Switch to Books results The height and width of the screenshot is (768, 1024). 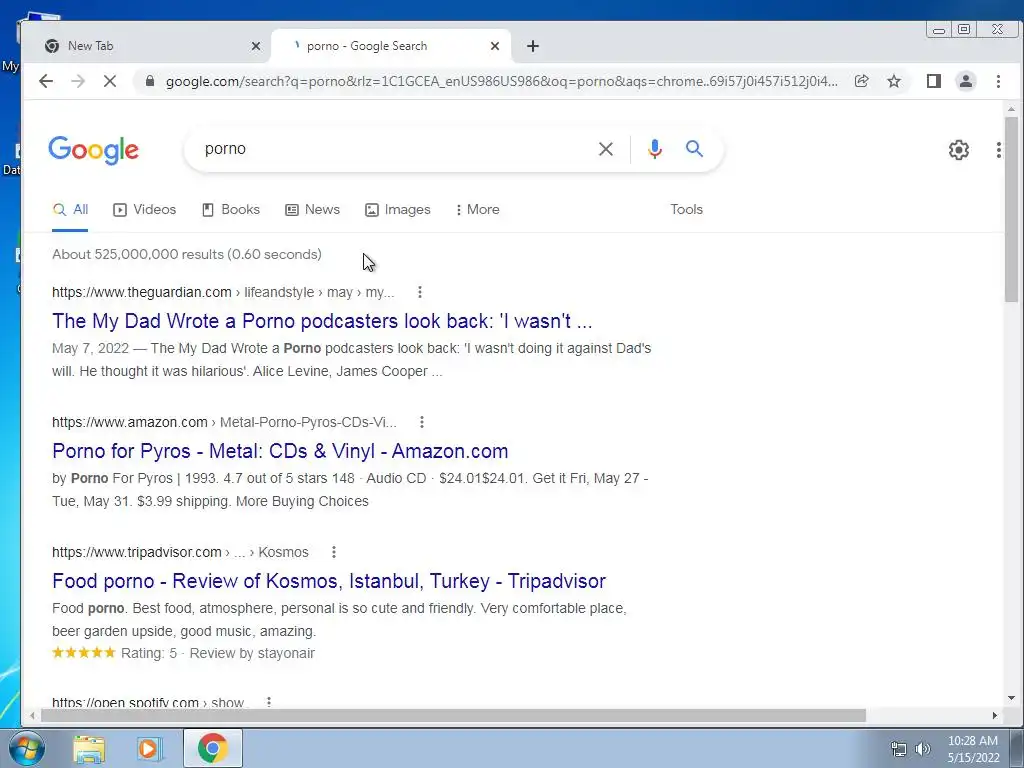click(x=231, y=210)
